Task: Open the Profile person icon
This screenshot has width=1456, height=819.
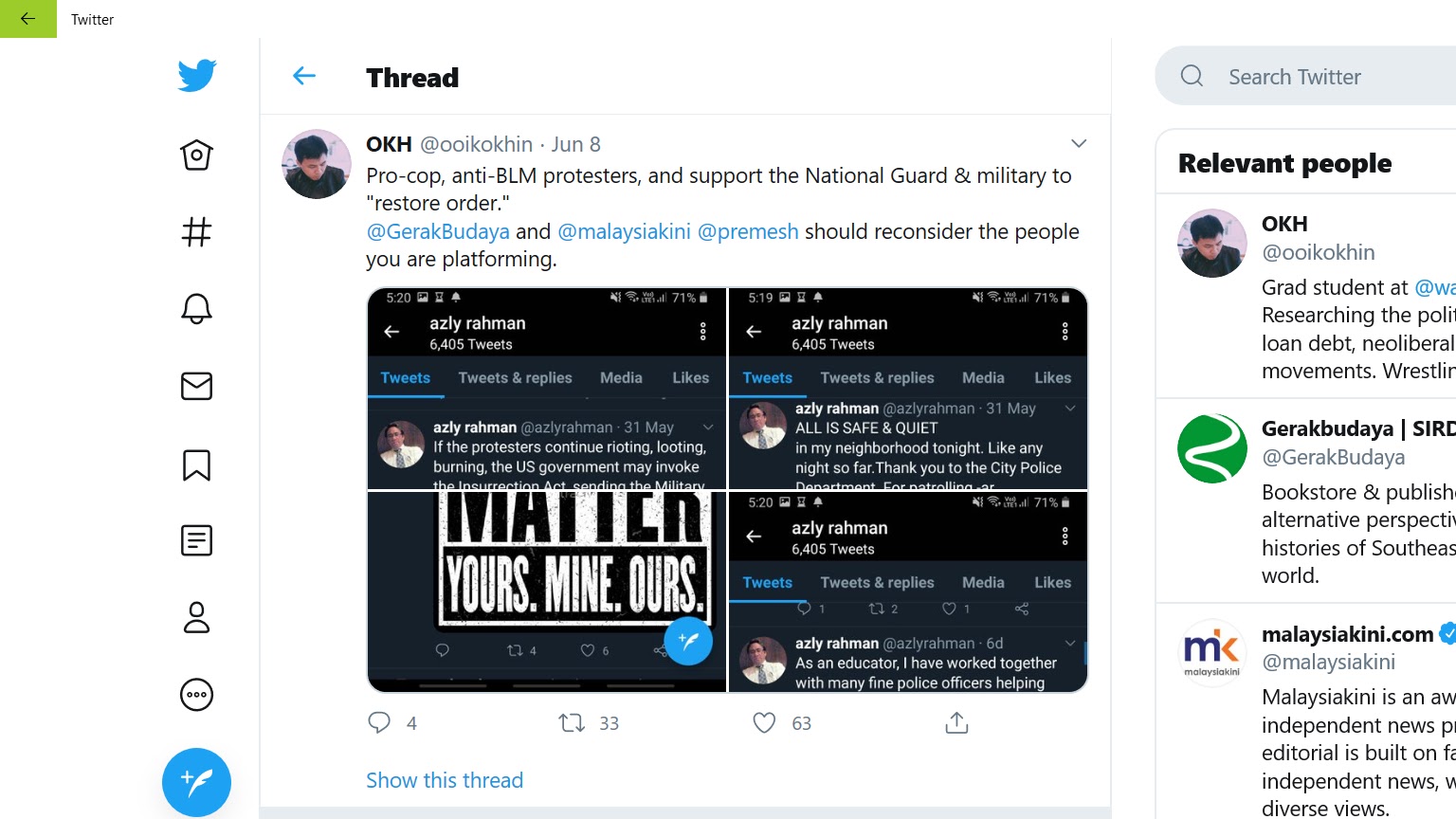Action: tap(196, 617)
